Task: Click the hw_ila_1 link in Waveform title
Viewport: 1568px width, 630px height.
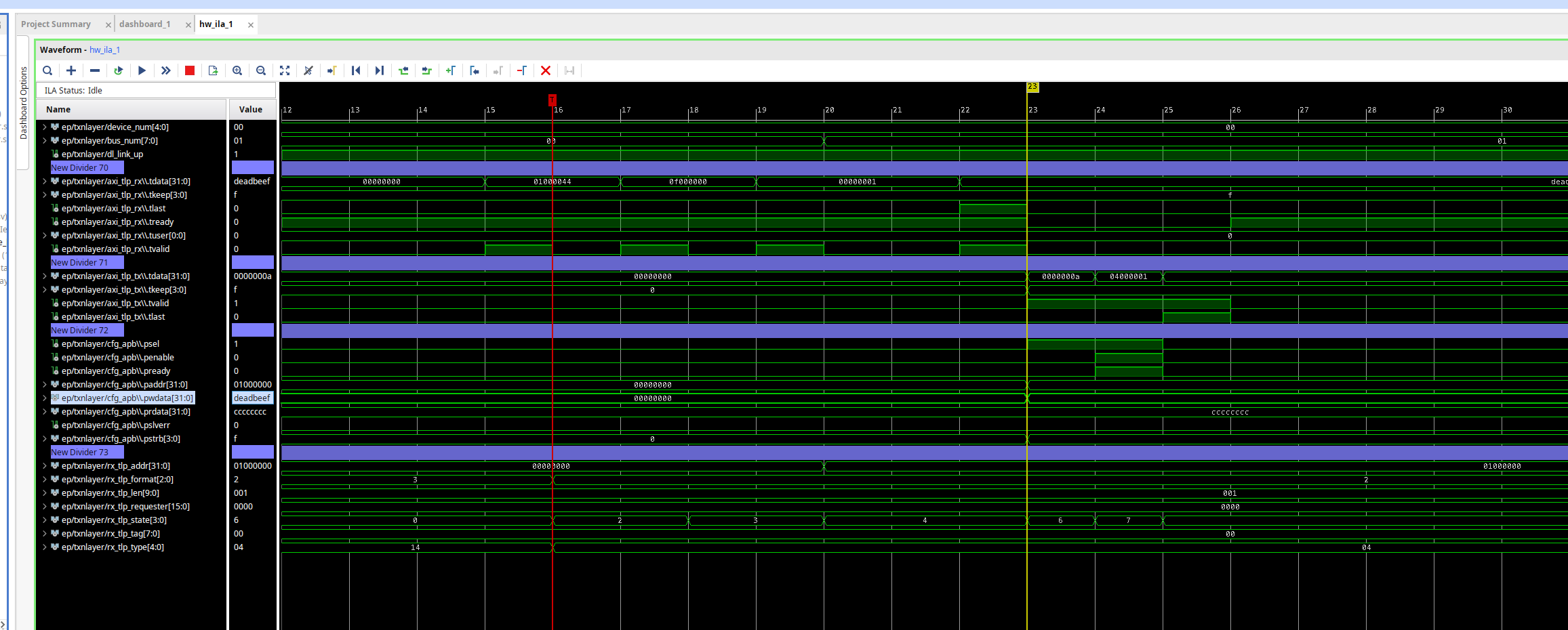Action: pyautogui.click(x=104, y=50)
